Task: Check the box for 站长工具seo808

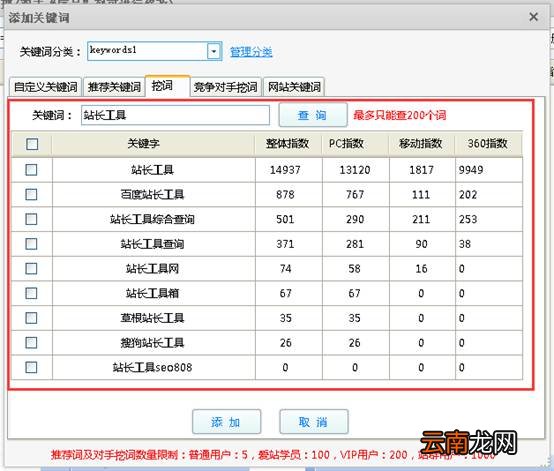Action: click(x=31, y=367)
